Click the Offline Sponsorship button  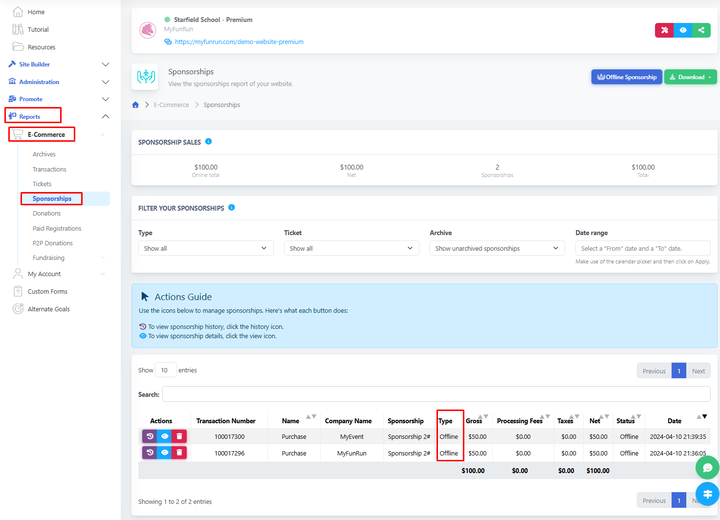[x=626, y=77]
